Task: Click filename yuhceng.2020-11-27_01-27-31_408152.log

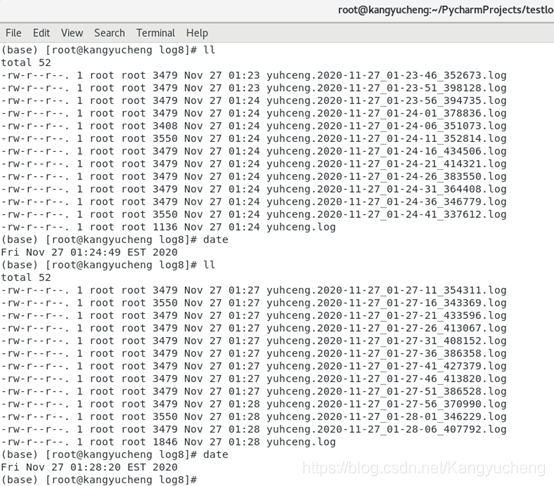Action: point(386,341)
